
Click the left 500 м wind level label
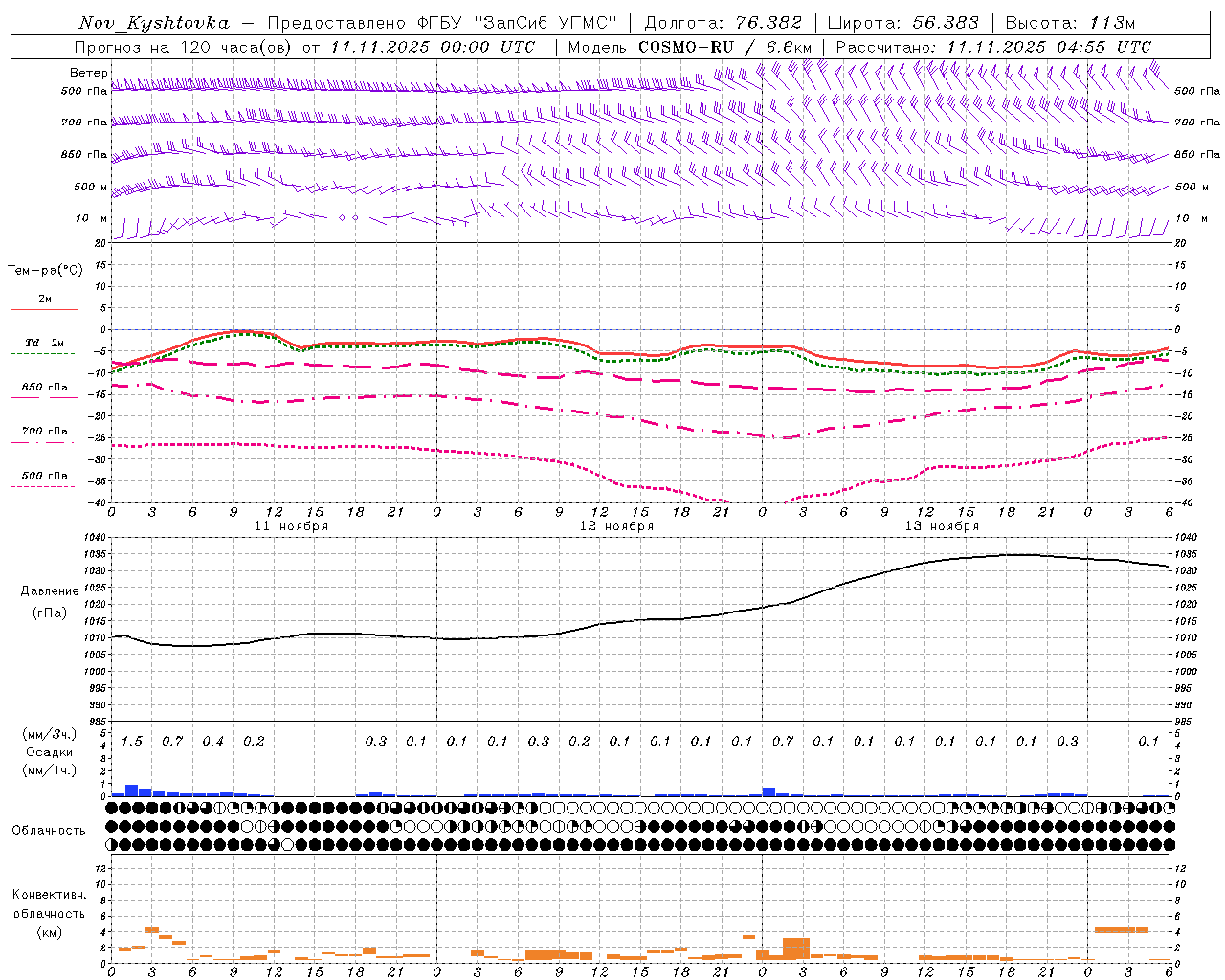coord(91,187)
